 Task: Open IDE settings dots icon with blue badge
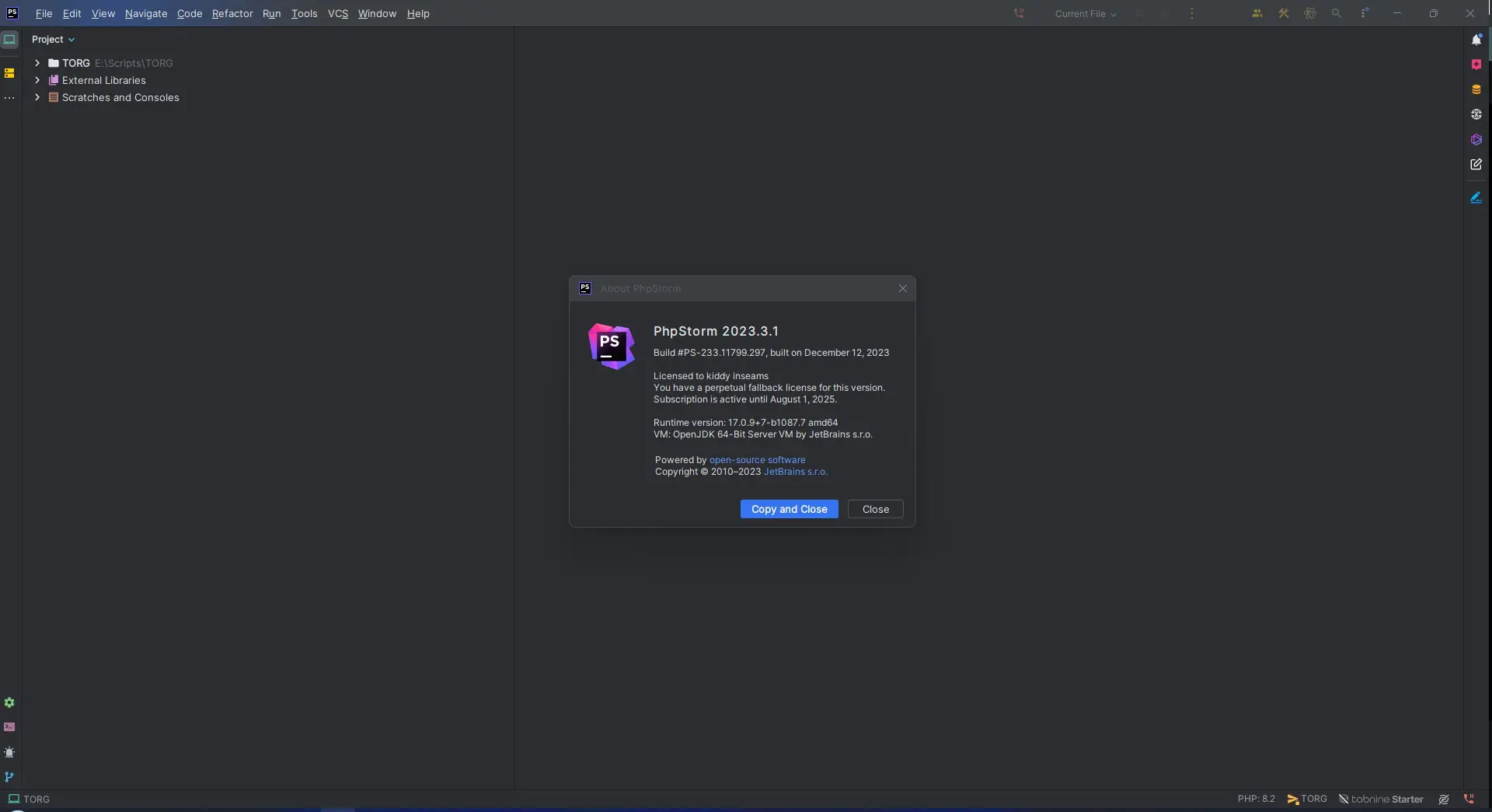point(1365,13)
